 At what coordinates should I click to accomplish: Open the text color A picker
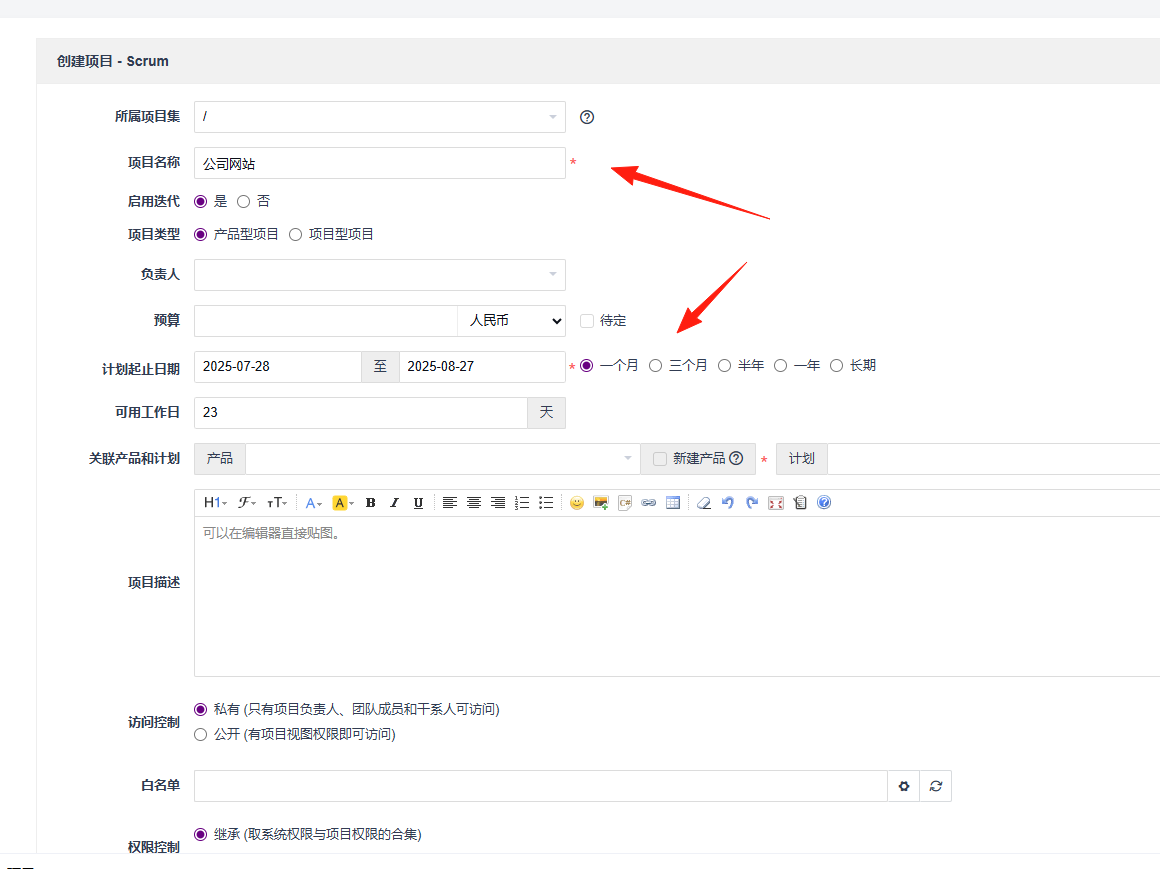pyautogui.click(x=314, y=503)
